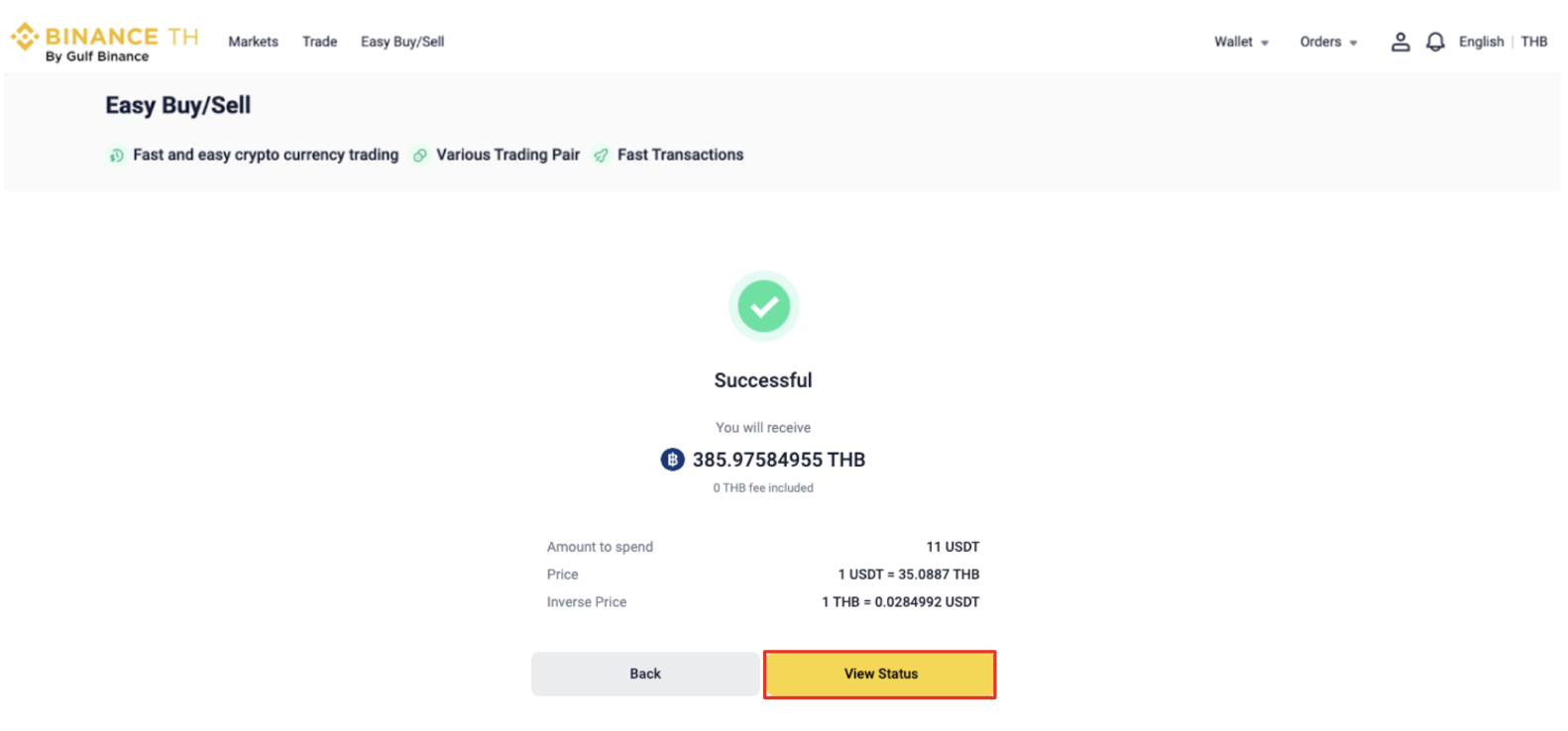The width and height of the screenshot is (1568, 731).
Task: Open the notifications bell
Action: tap(1434, 42)
